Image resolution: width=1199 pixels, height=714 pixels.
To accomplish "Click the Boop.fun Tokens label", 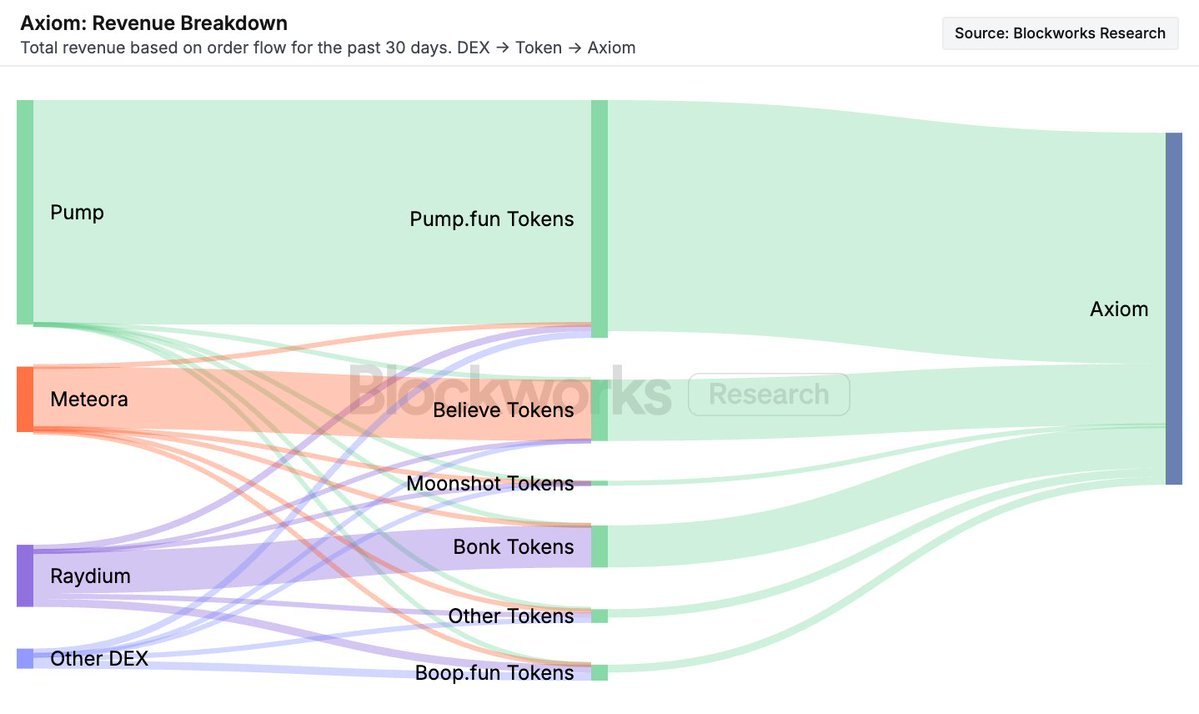I will [494, 673].
